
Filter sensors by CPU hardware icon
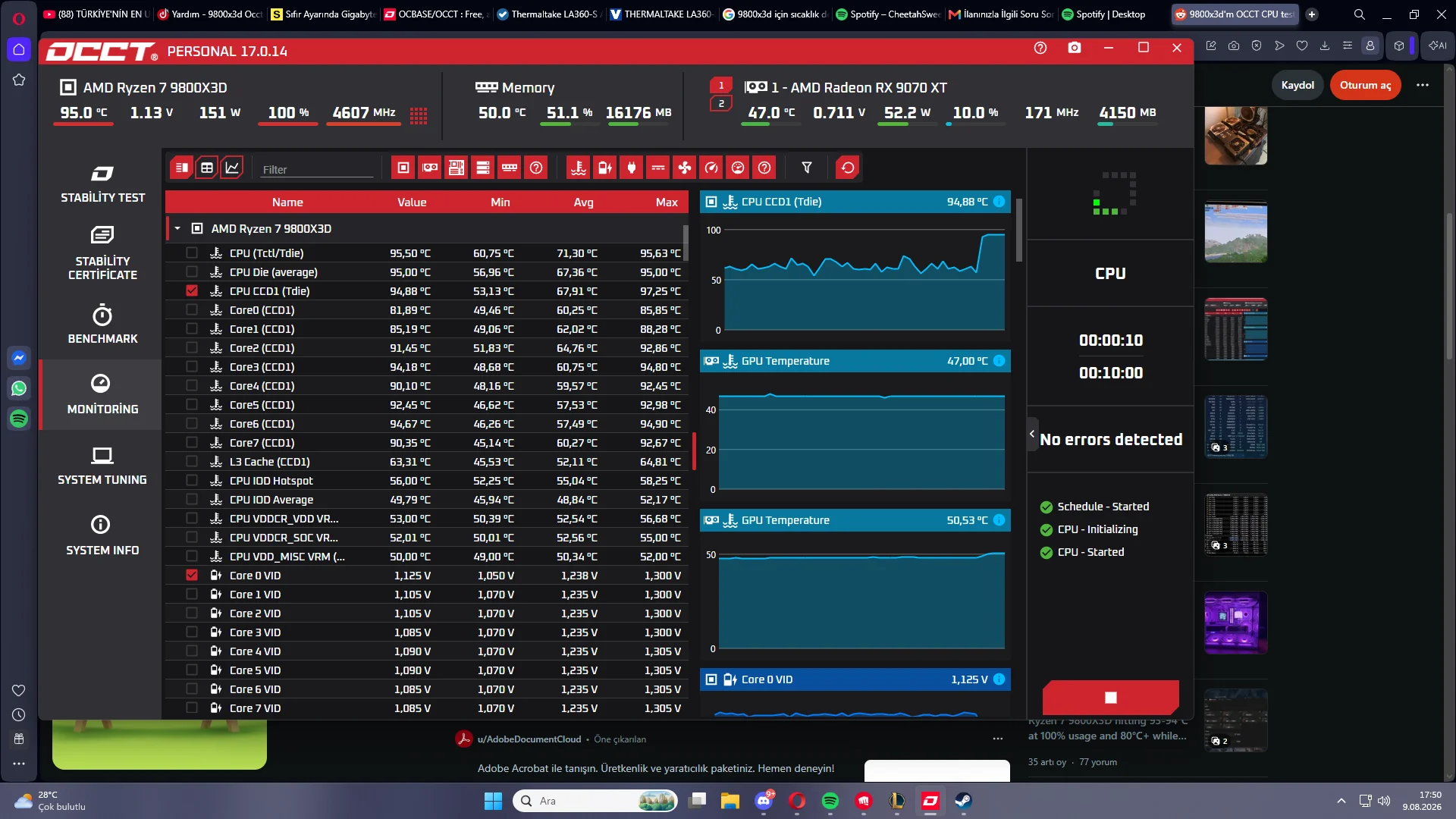[x=403, y=168]
